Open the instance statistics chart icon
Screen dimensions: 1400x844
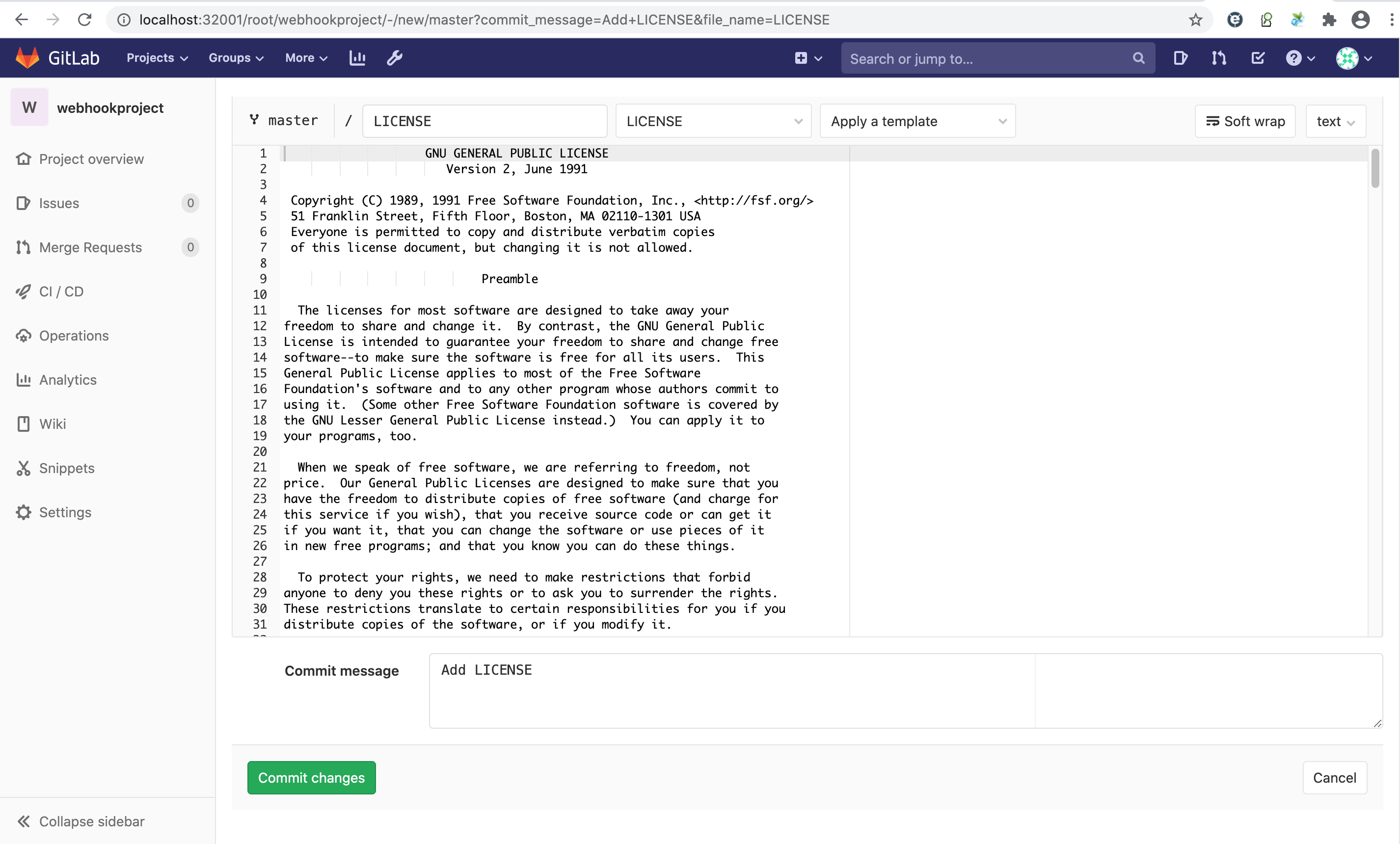click(357, 57)
